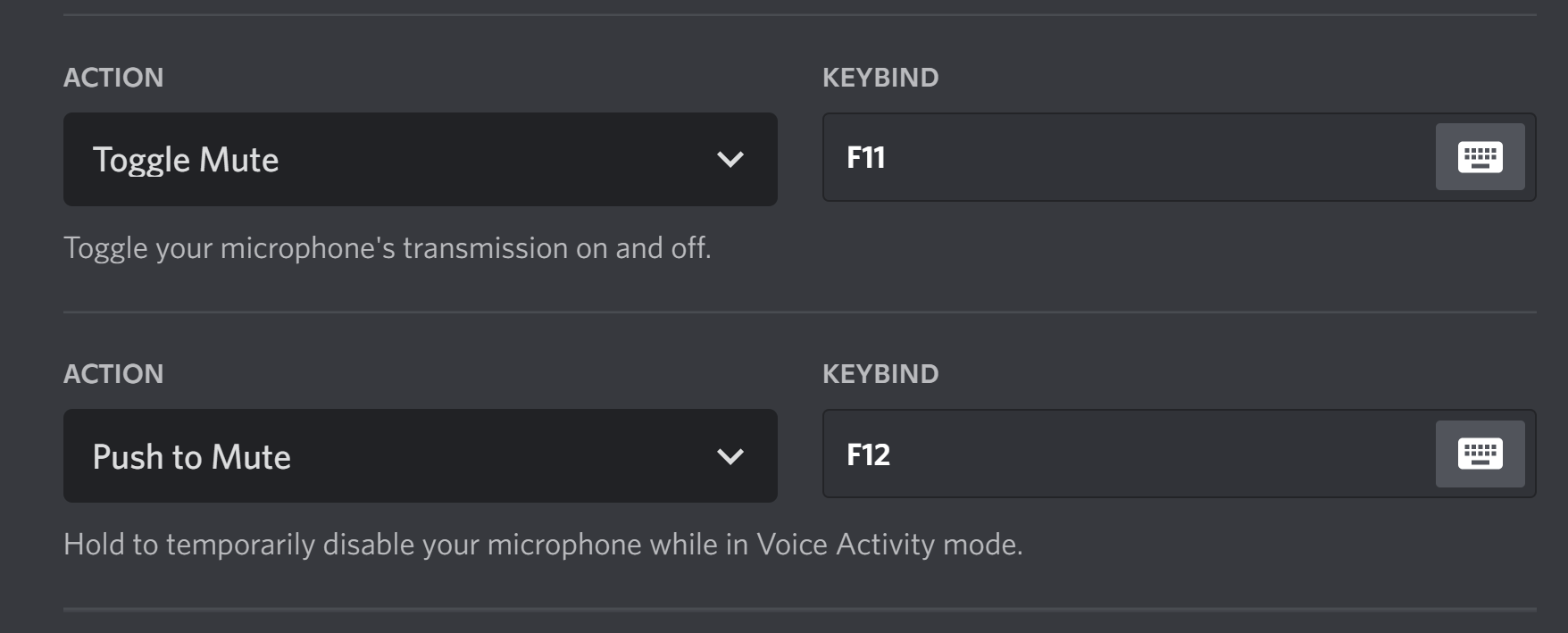Select the F11 keybind input field

1179,157
